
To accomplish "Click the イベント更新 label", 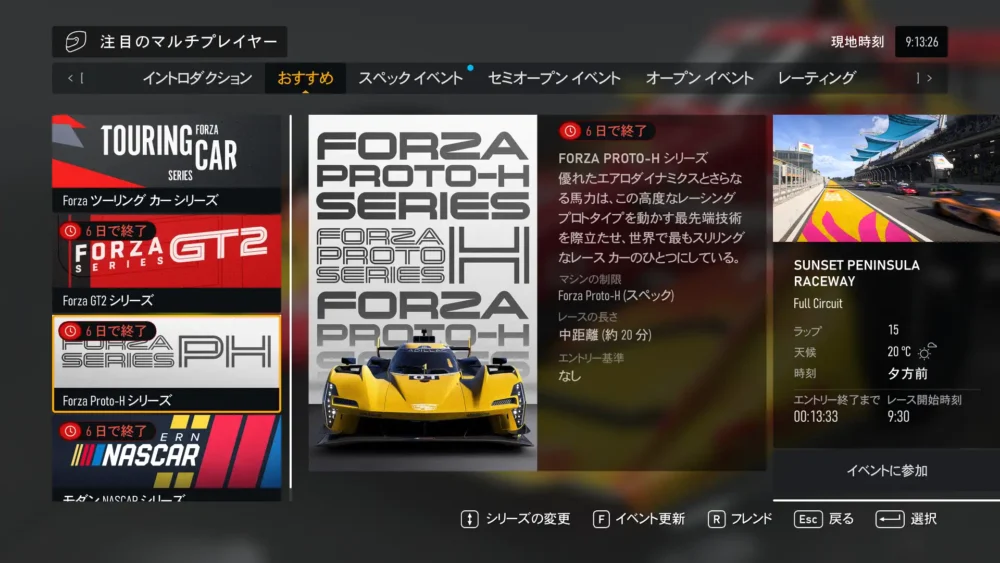I will pos(650,519).
